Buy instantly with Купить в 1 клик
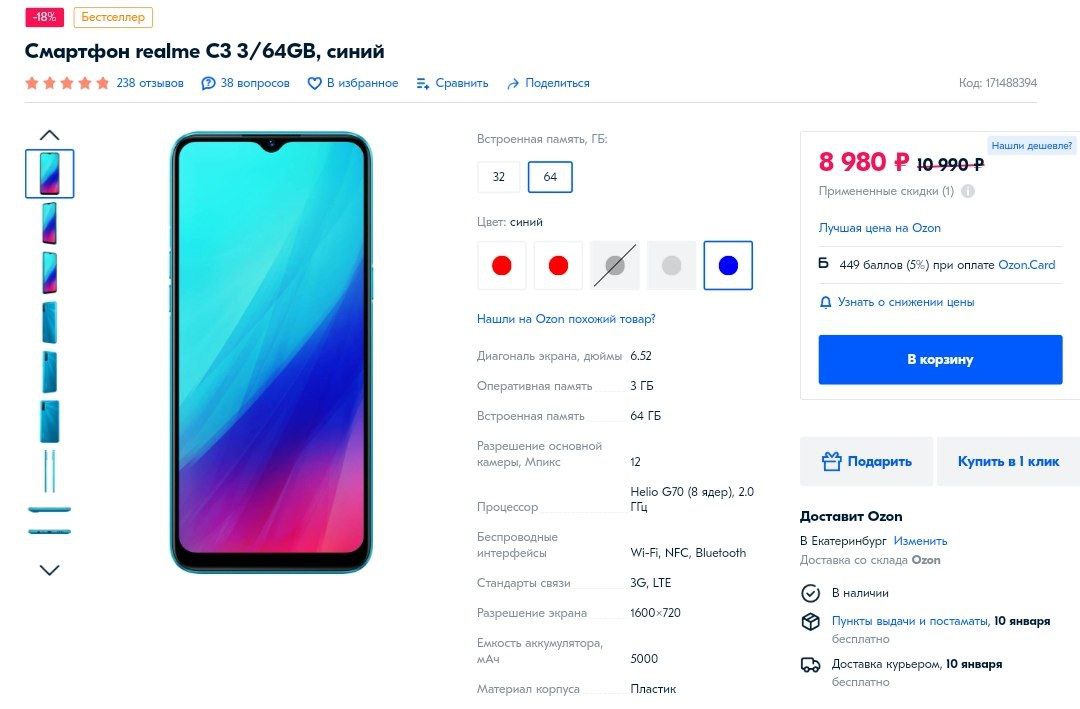 (x=1008, y=461)
